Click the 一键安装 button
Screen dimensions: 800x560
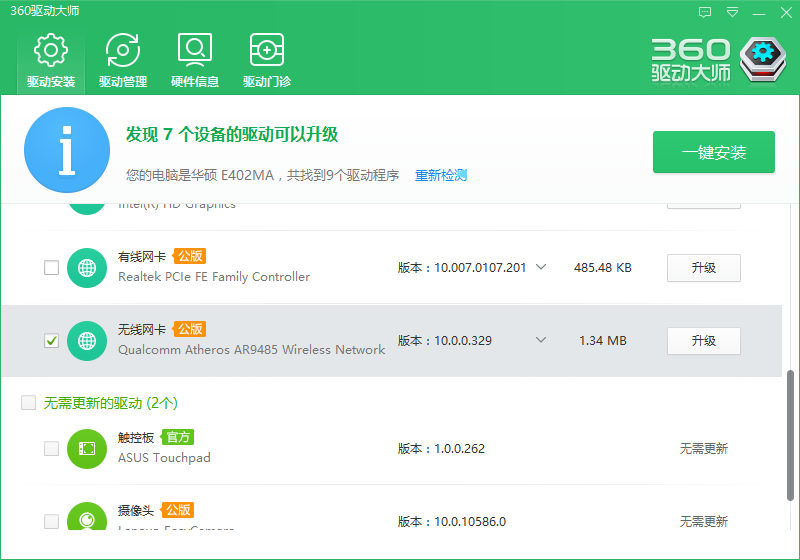[x=714, y=152]
